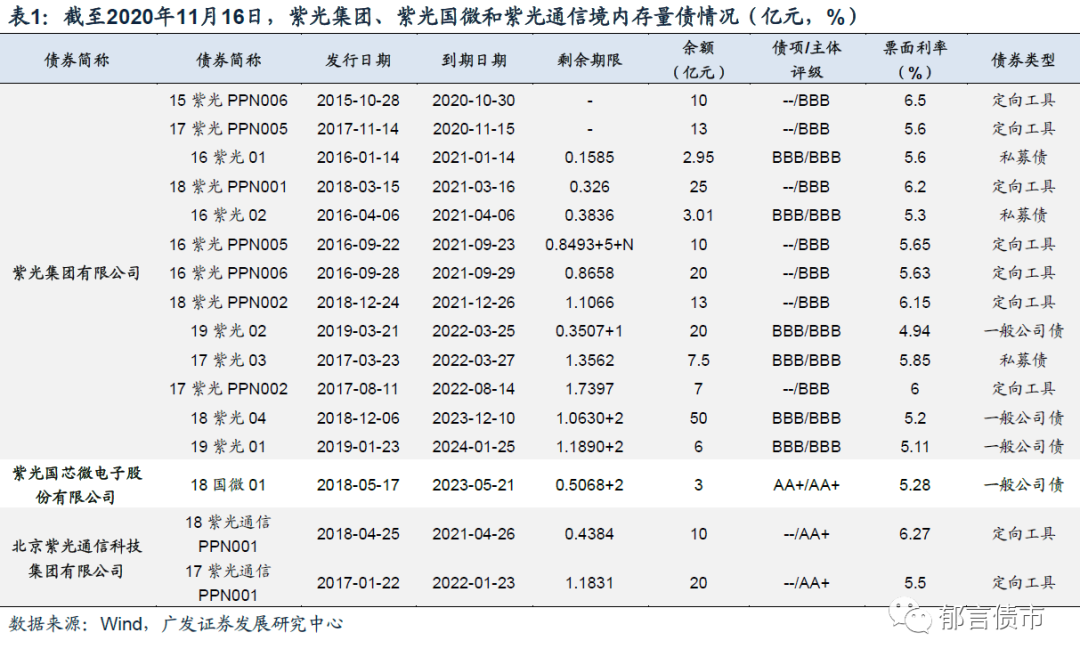
Task: Select the bond '17 紫光 03'
Action: pos(228,360)
